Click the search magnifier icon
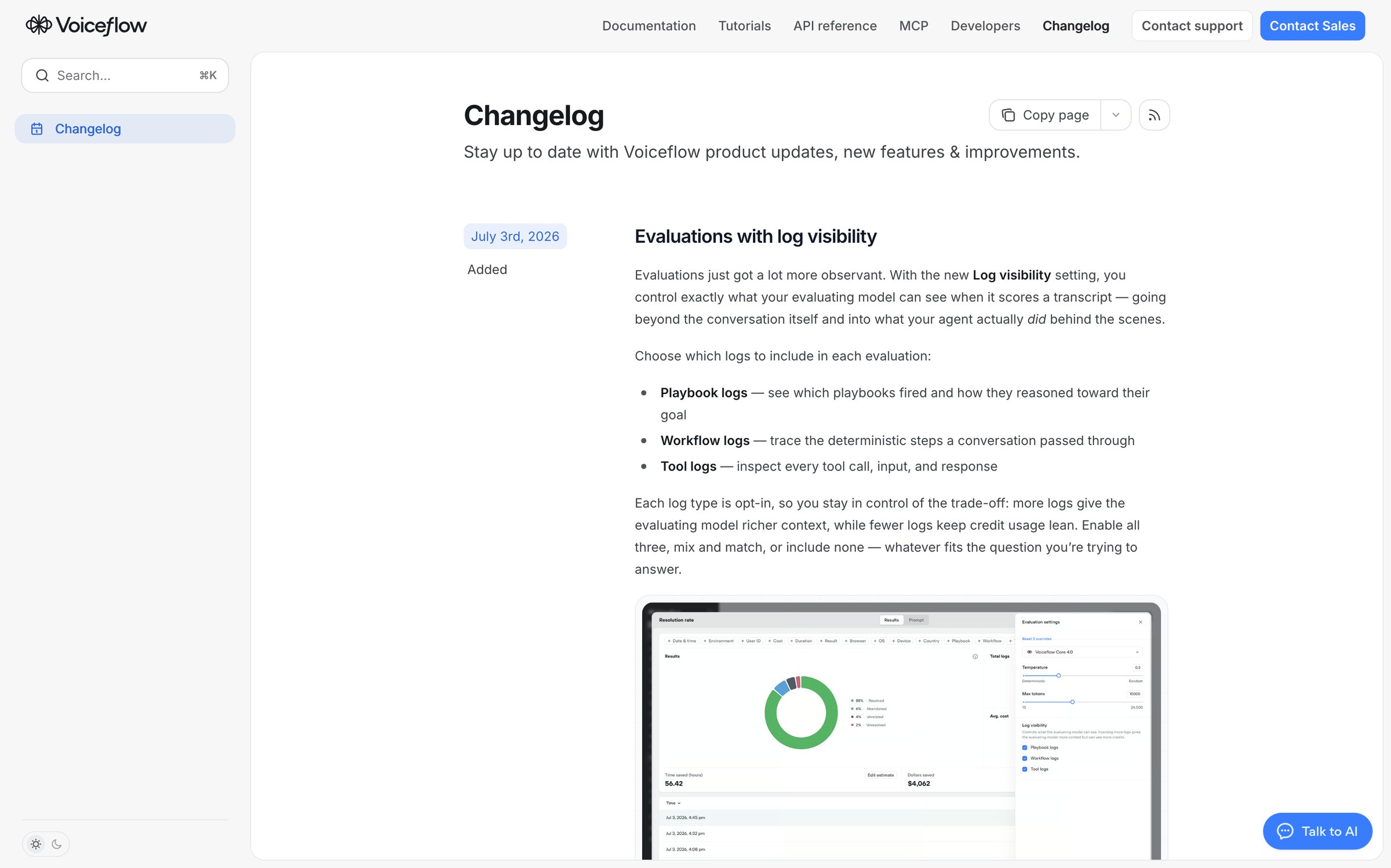The image size is (1391, 868). (x=42, y=75)
